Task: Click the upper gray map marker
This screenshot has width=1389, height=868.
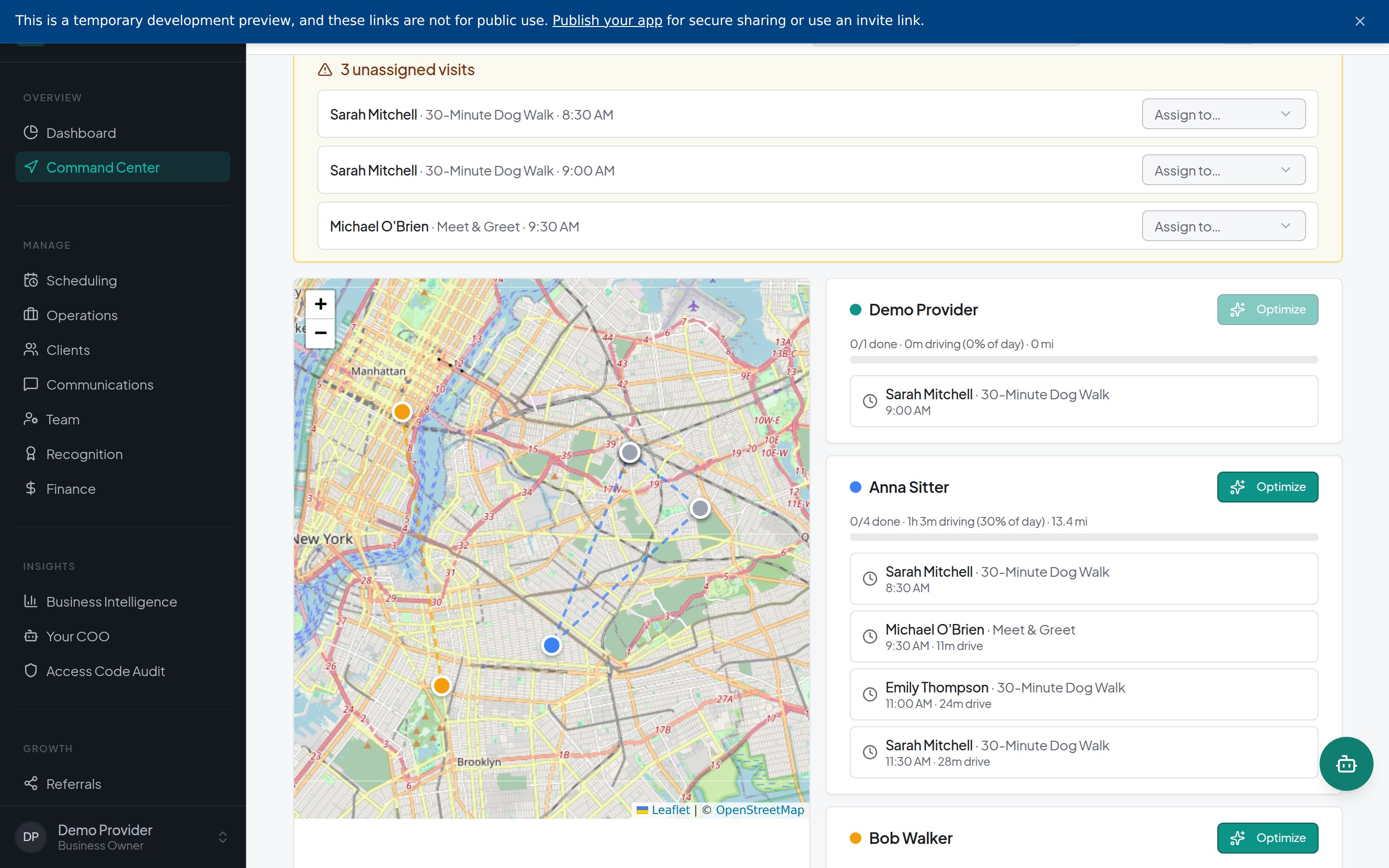Action: click(x=630, y=452)
